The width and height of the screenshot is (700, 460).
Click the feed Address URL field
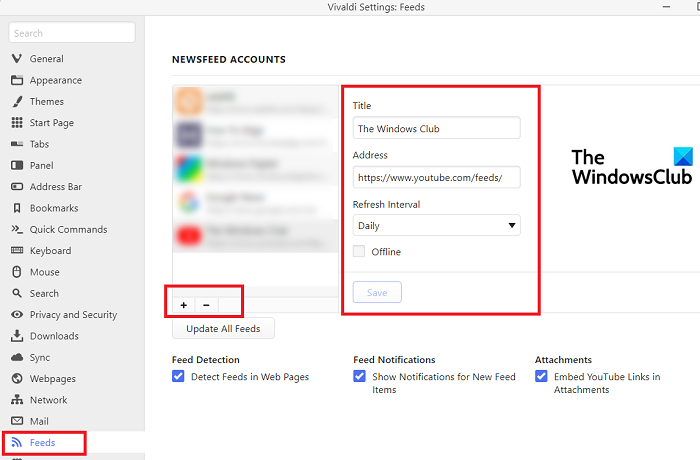point(437,177)
